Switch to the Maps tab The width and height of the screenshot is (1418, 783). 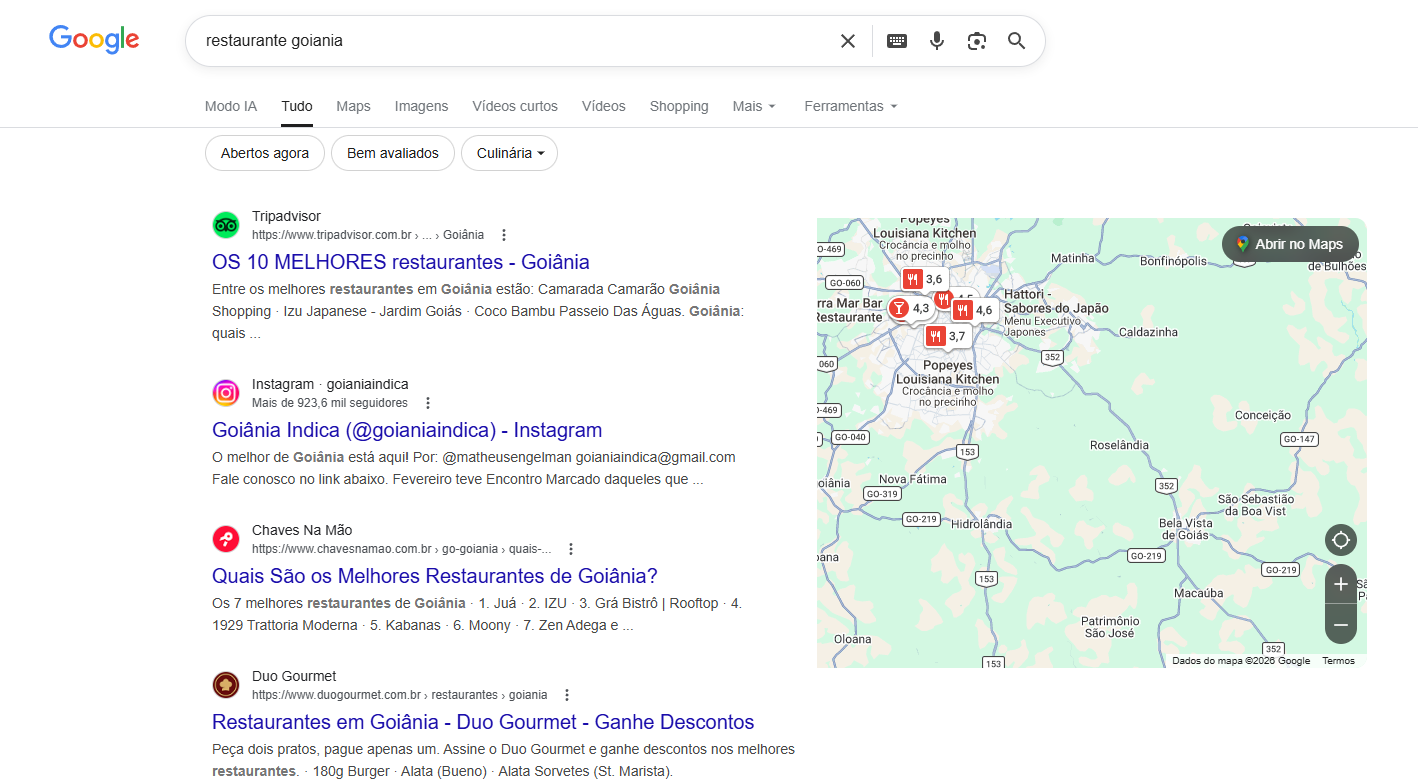pyautogui.click(x=353, y=106)
